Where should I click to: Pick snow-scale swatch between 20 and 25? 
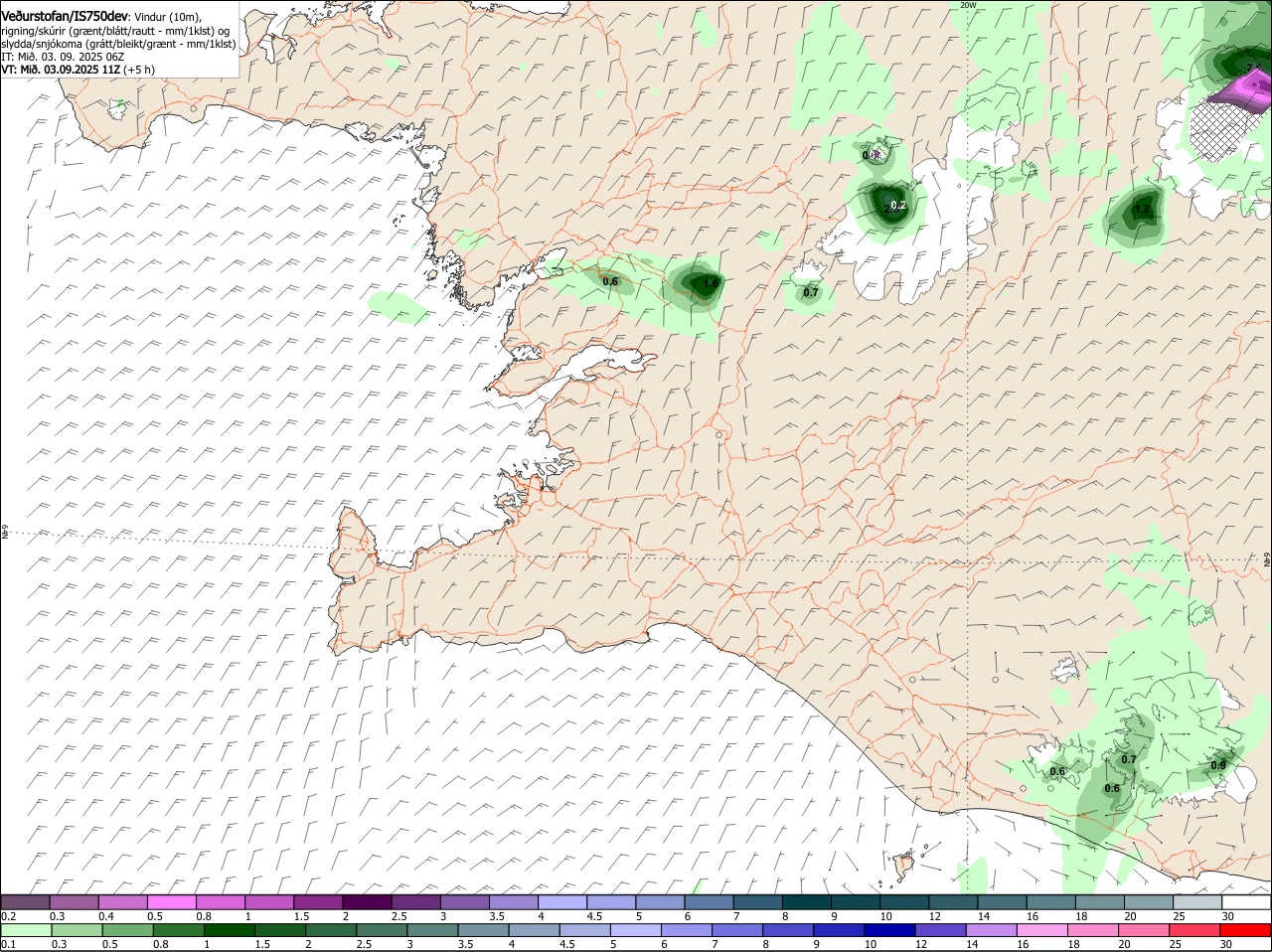pyautogui.click(x=1149, y=902)
